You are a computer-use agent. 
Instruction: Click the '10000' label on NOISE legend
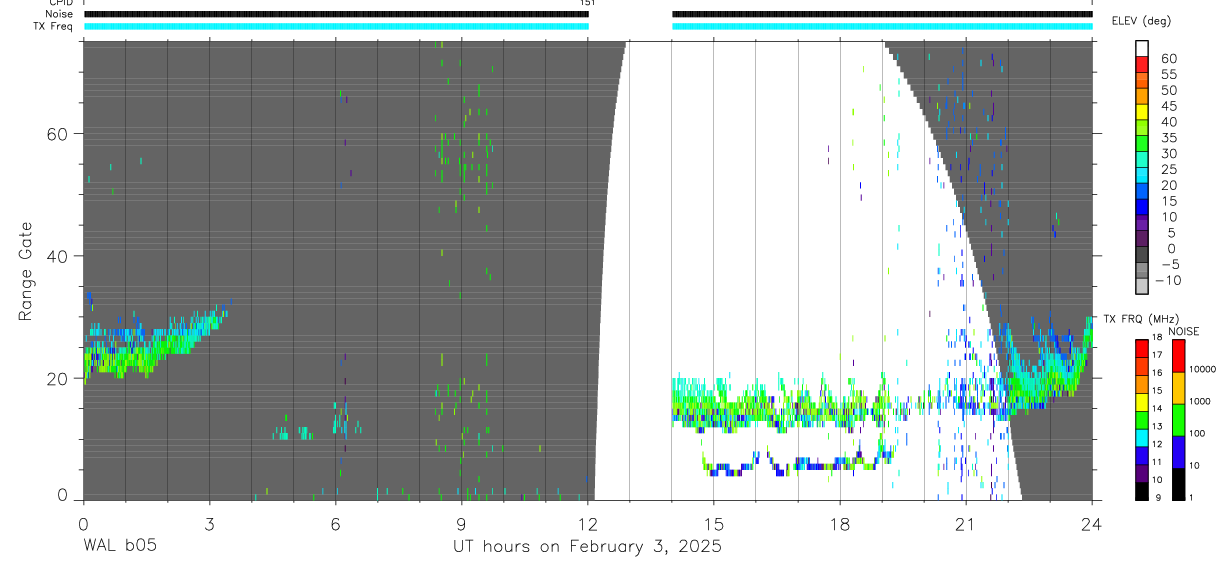click(1202, 369)
